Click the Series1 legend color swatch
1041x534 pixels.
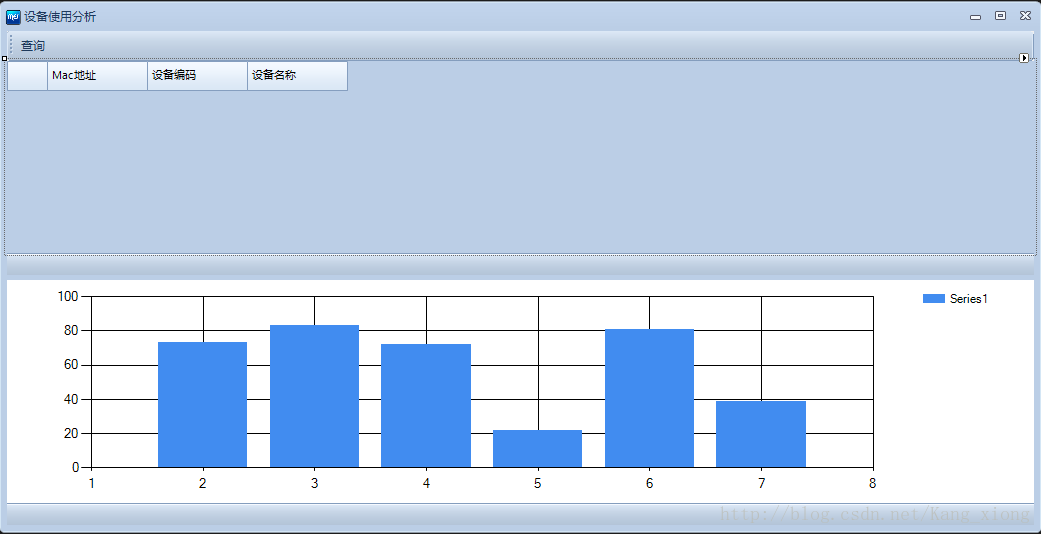pos(933,299)
